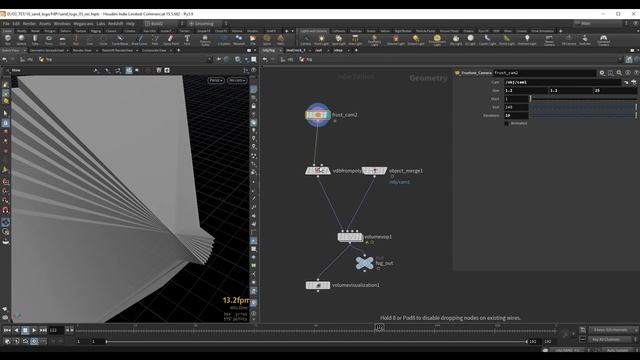Open the Key All Channels dropdown

(x=611, y=340)
